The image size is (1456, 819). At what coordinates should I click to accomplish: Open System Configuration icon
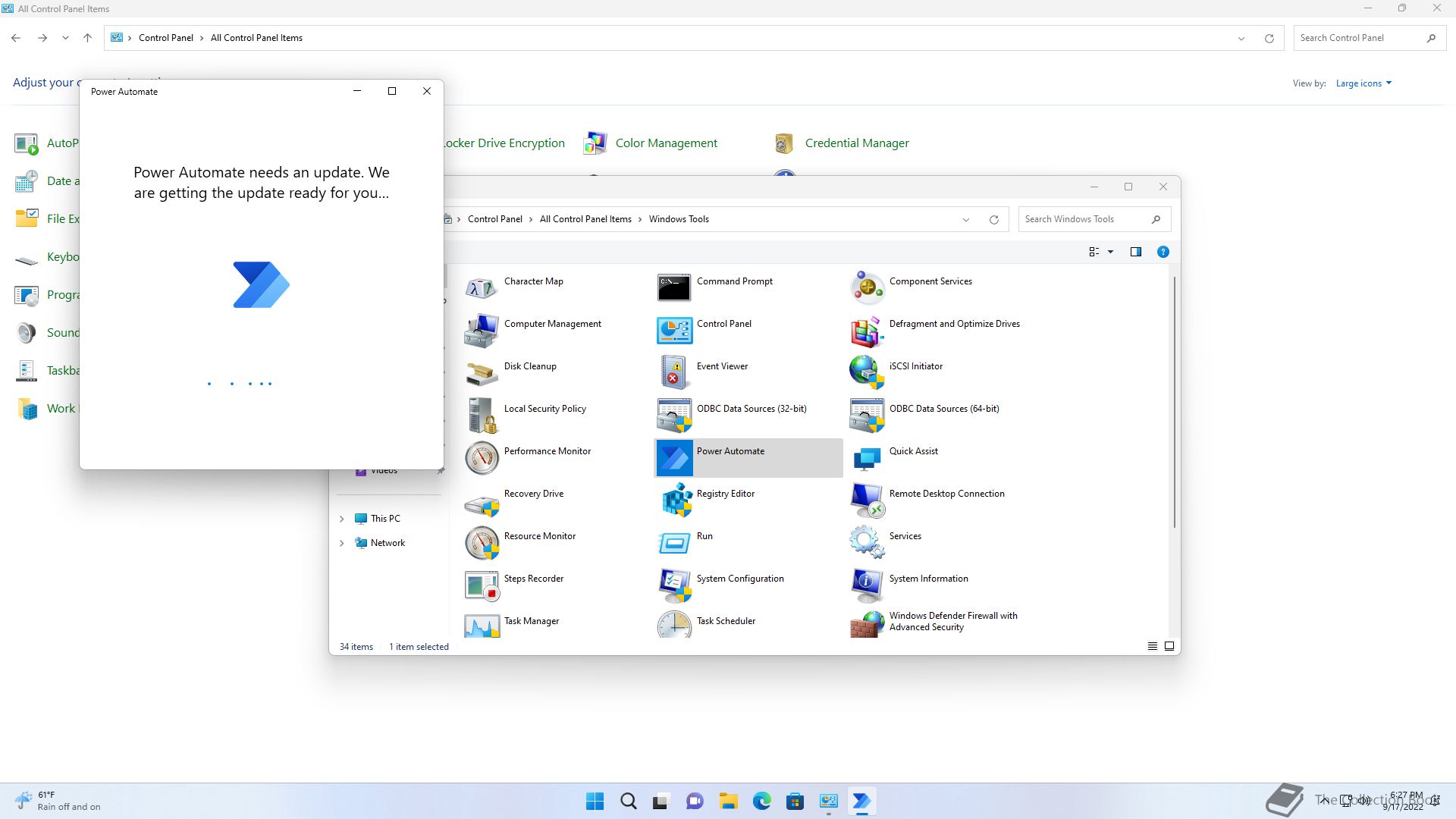pos(674,585)
